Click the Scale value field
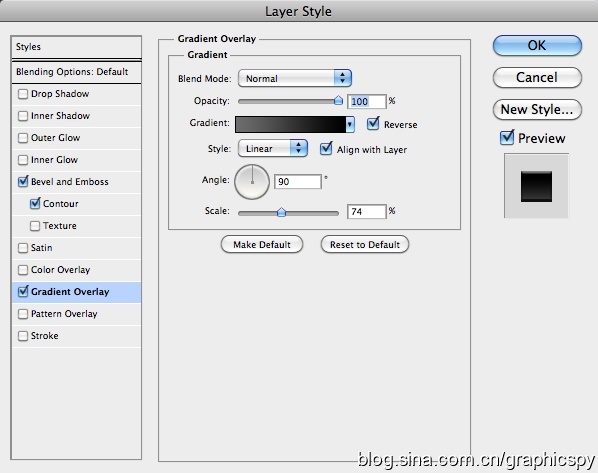598x473 pixels. click(x=367, y=212)
